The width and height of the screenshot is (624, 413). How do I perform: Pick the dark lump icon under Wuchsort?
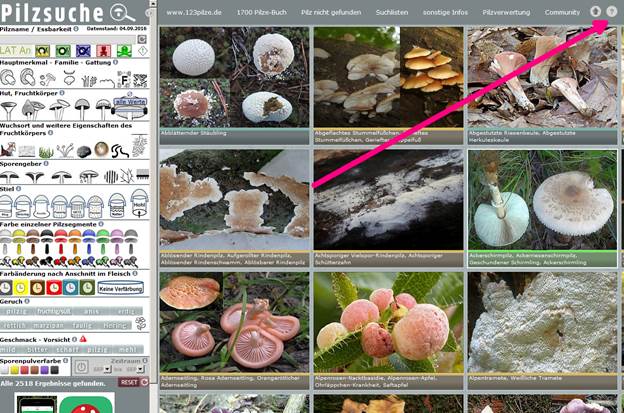(84, 152)
